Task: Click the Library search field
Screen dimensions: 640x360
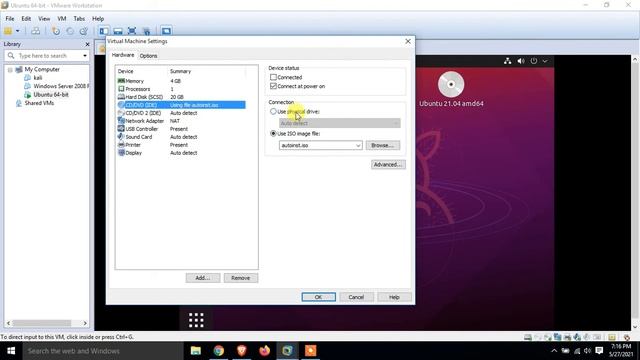Action: tap(47, 56)
